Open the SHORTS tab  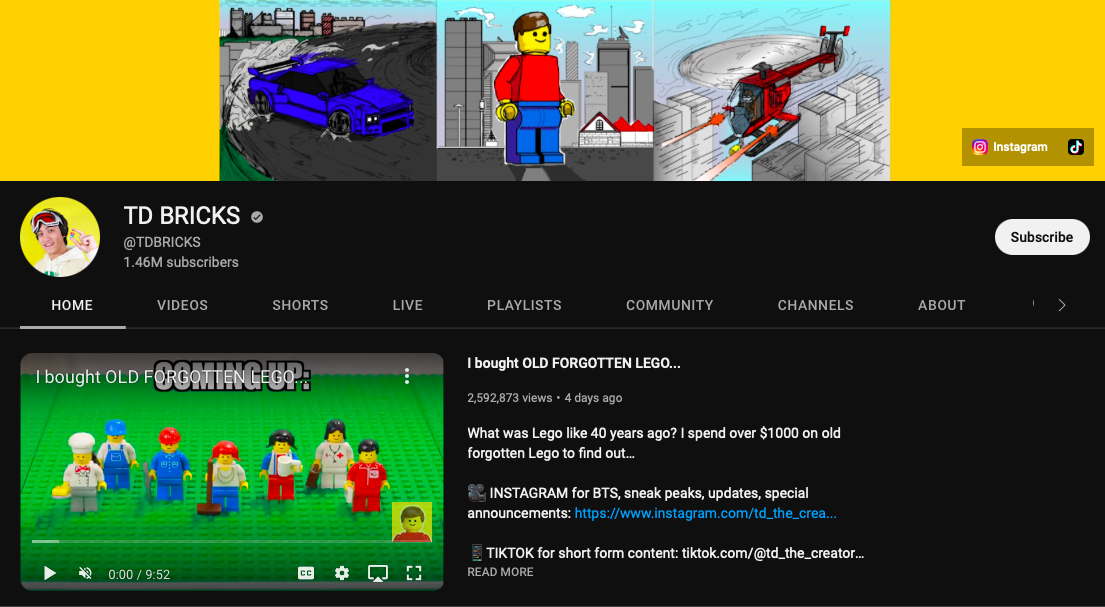[300, 305]
